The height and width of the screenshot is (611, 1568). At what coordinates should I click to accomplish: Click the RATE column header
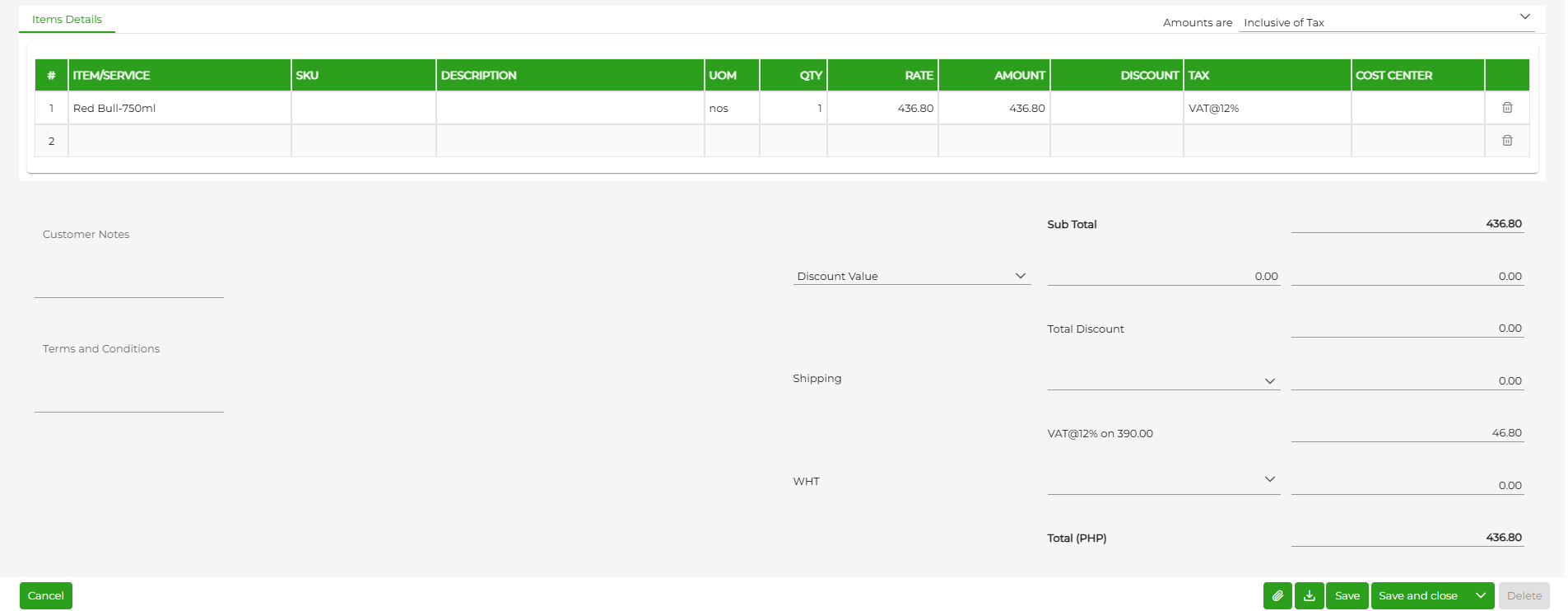(882, 75)
